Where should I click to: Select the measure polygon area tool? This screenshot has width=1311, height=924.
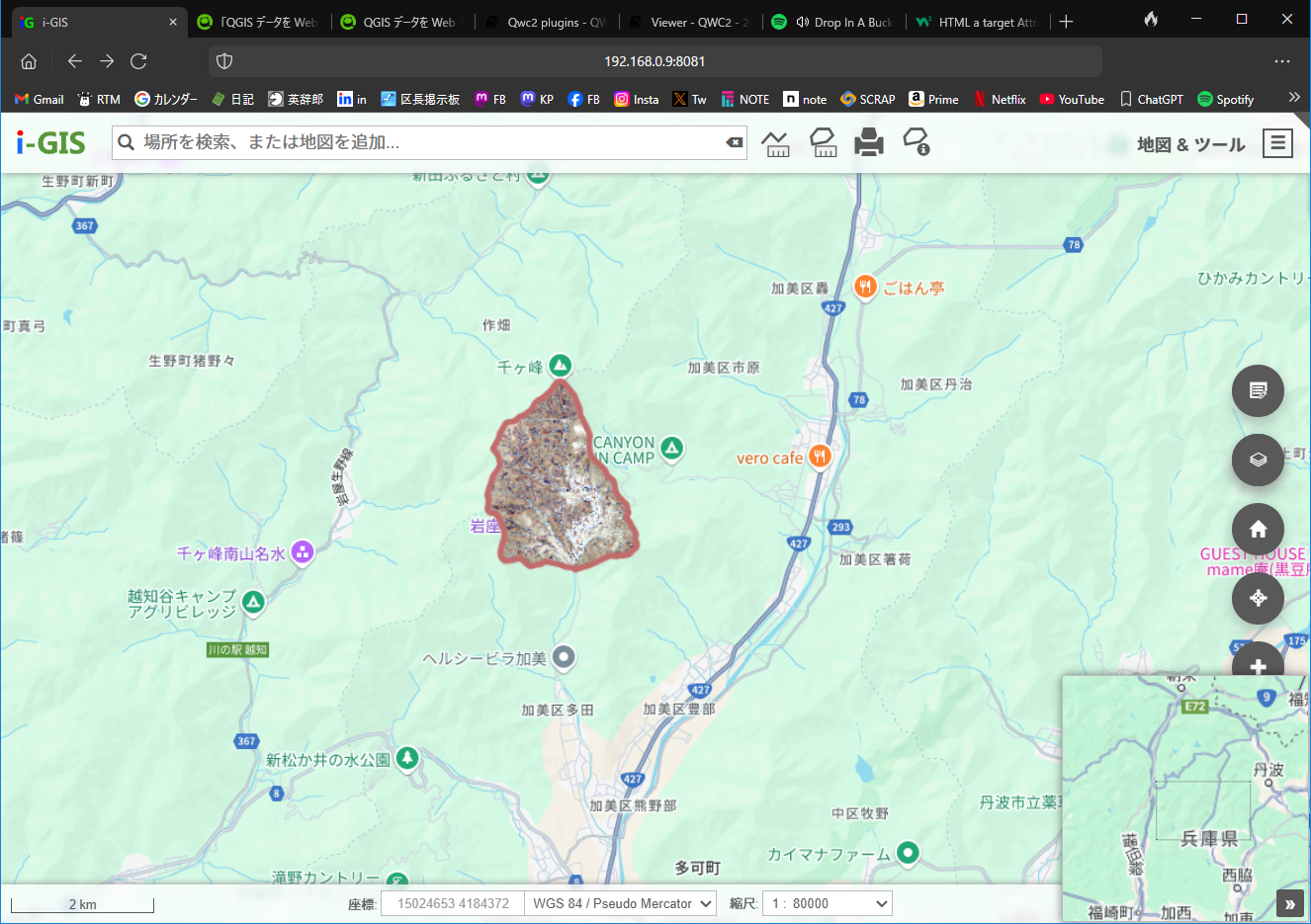coord(823,143)
